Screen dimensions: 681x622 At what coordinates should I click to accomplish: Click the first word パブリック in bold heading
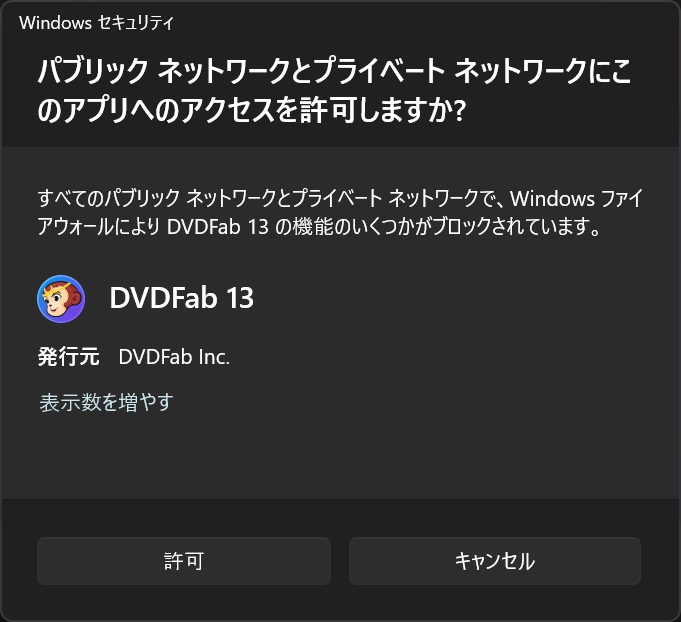coord(93,71)
